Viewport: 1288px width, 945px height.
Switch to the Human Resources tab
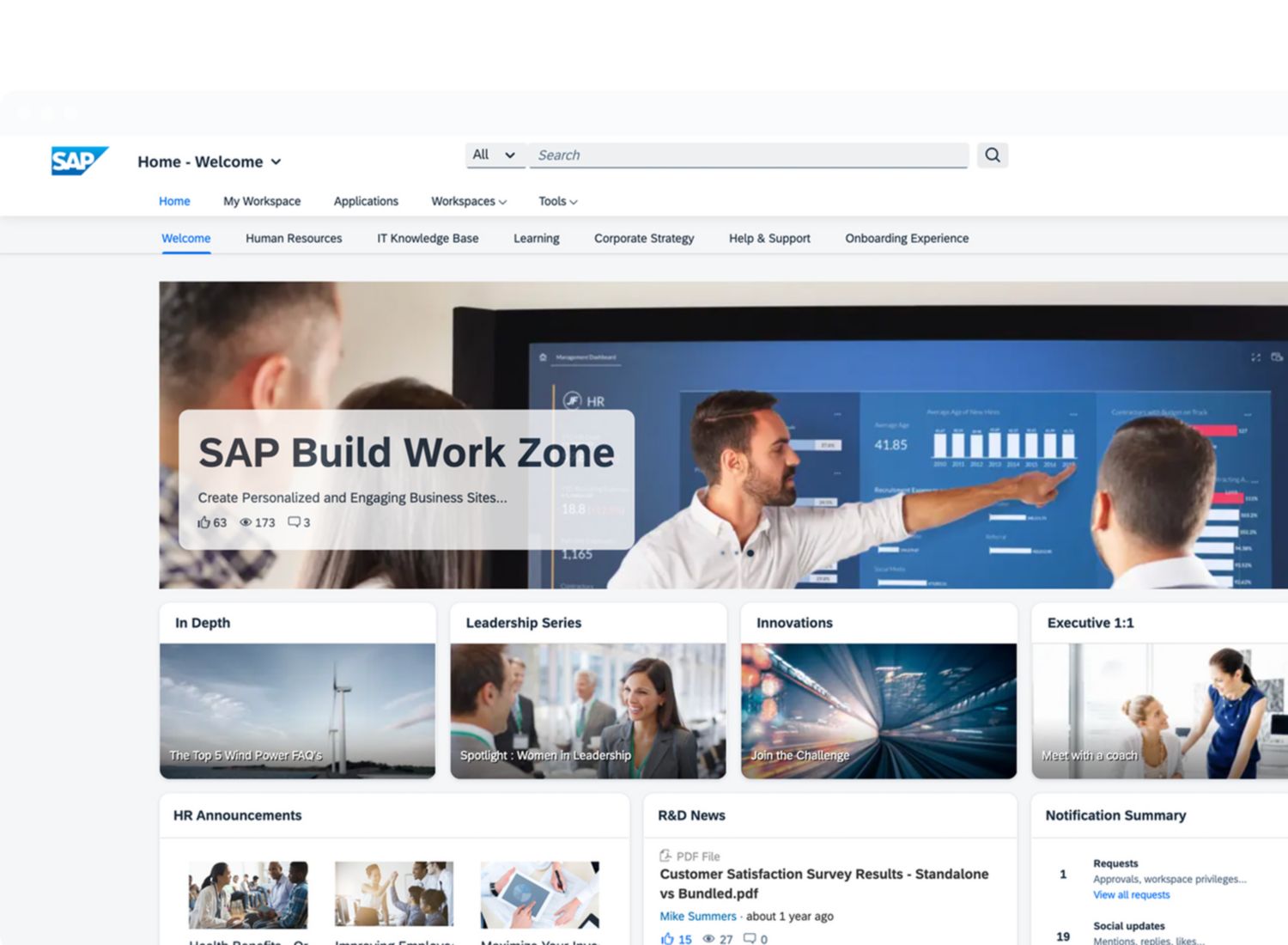coord(294,238)
